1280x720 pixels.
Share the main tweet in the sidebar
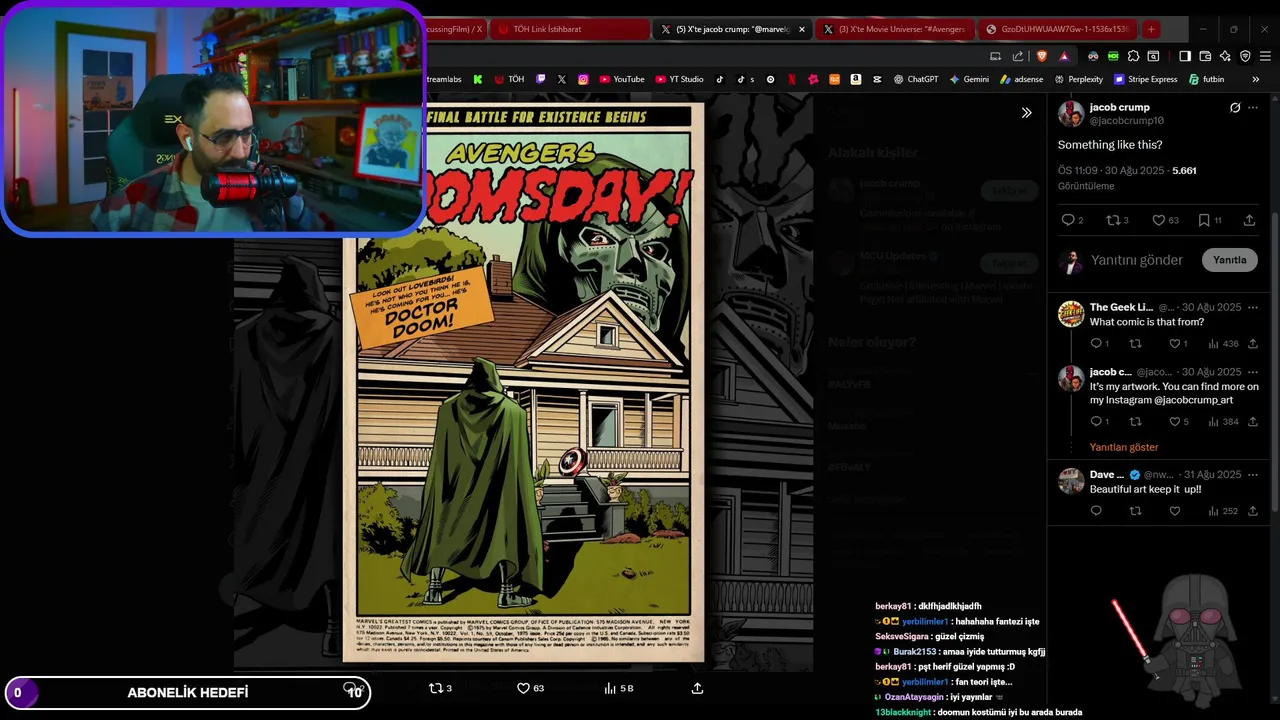click(1249, 220)
